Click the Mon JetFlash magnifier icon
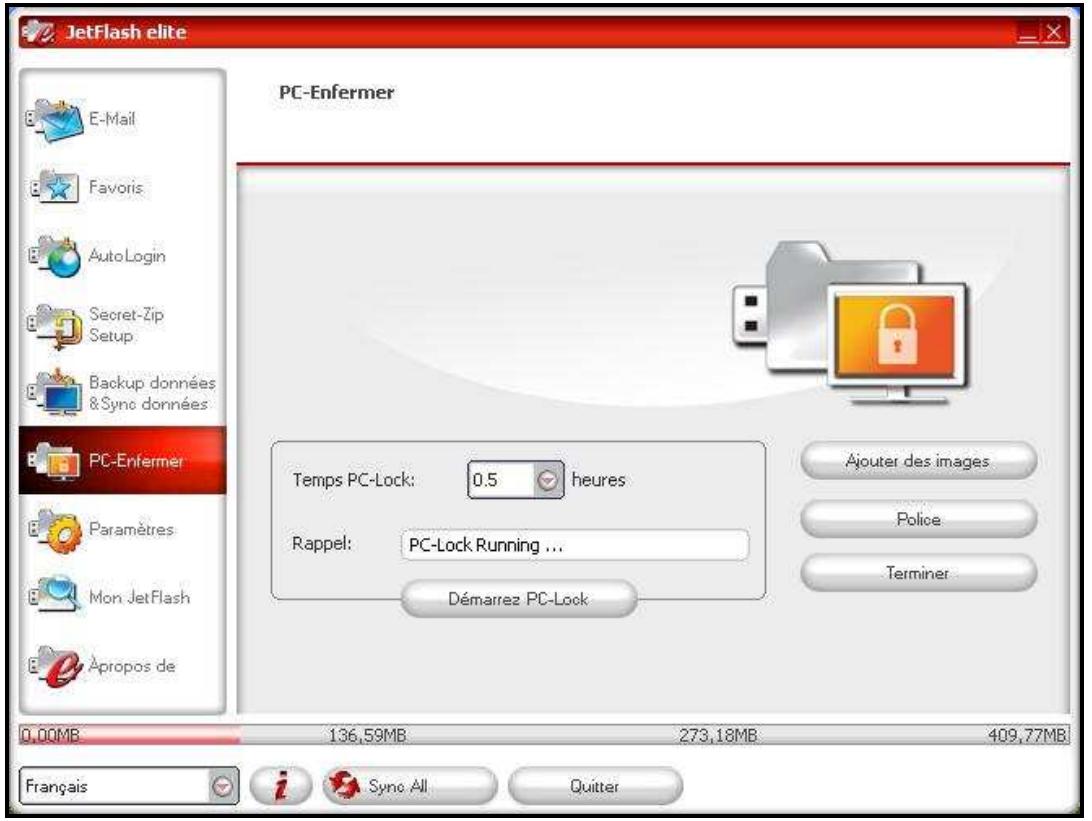Viewport: 1092px width, 821px height. [55, 595]
